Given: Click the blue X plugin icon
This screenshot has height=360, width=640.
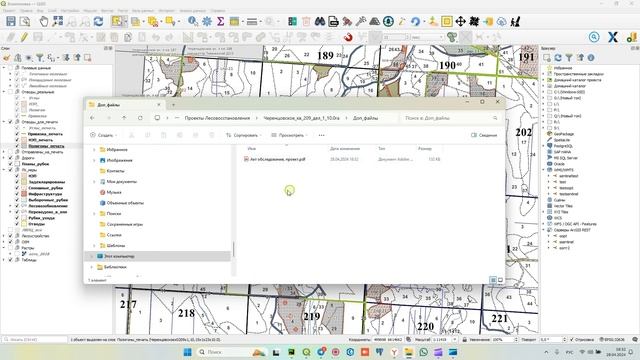Looking at the screenshot, I should point(612,37).
